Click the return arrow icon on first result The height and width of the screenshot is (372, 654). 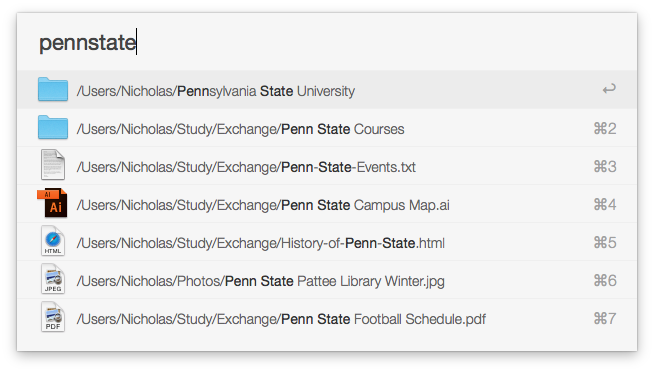coord(609,89)
